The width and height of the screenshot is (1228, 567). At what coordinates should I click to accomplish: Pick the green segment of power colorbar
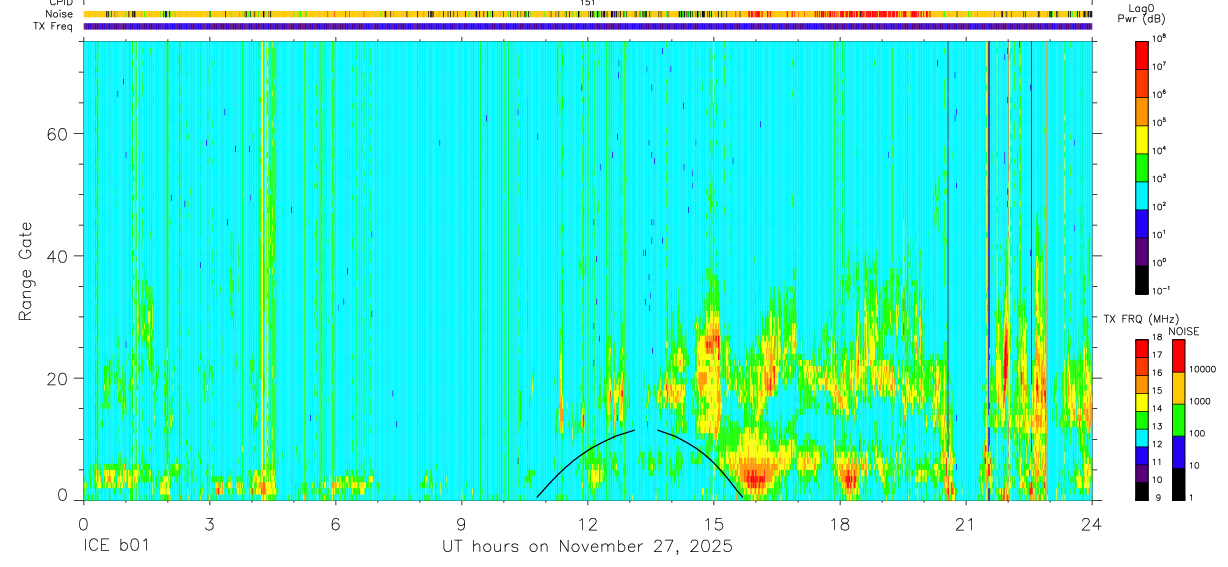[x=1141, y=166]
